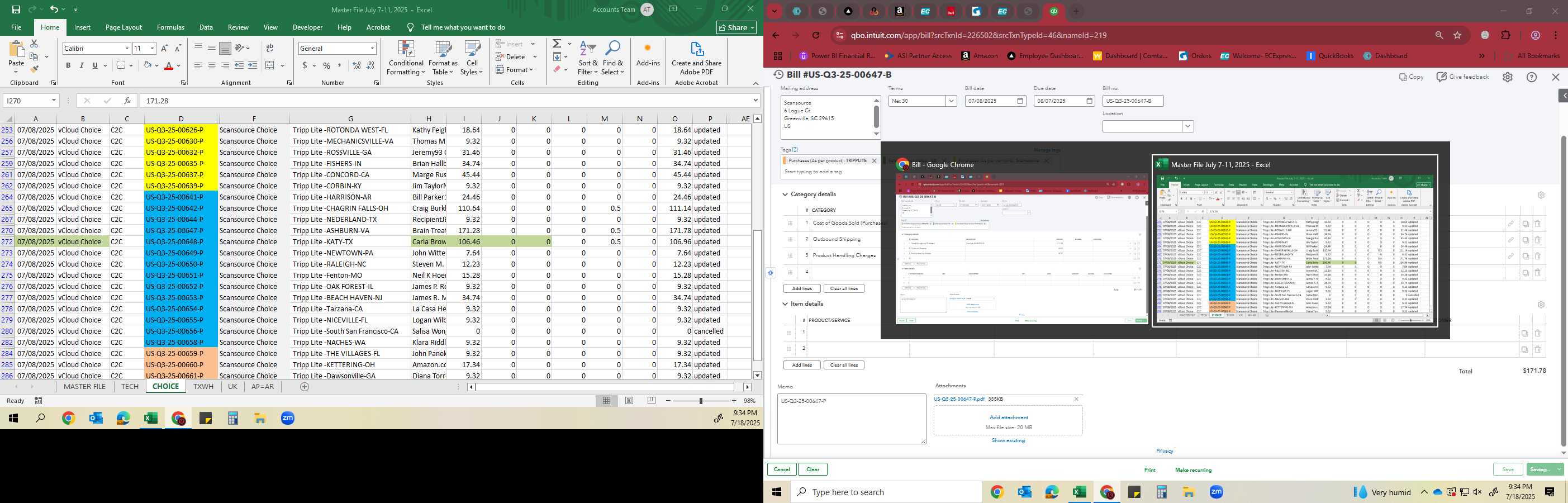
Task: Click the Center alignment icon
Action: [x=212, y=65]
